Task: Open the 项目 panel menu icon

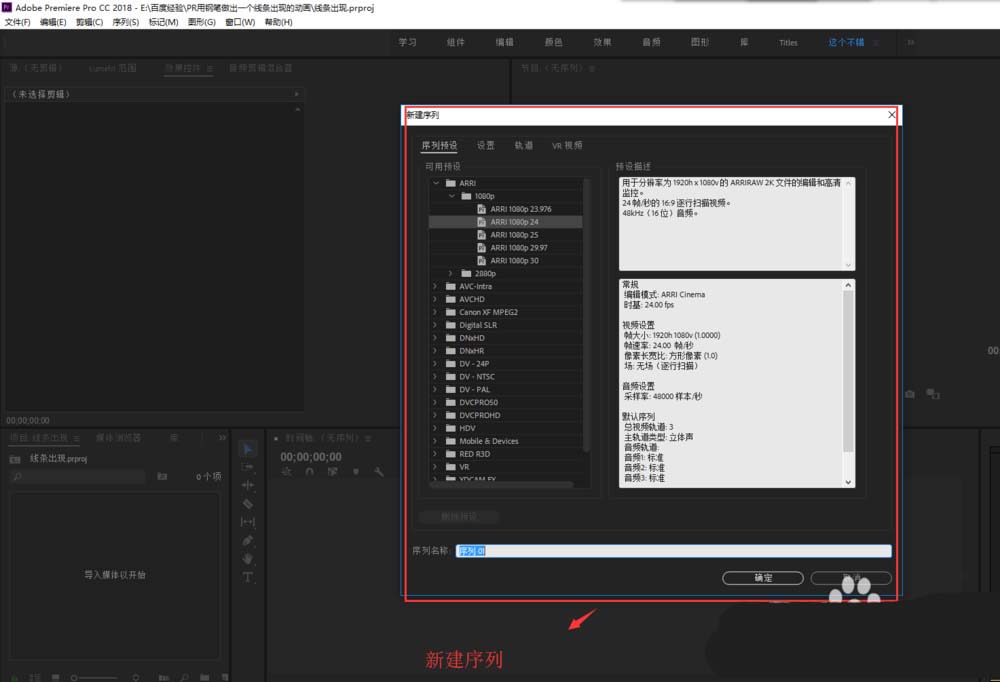Action: [x=77, y=438]
